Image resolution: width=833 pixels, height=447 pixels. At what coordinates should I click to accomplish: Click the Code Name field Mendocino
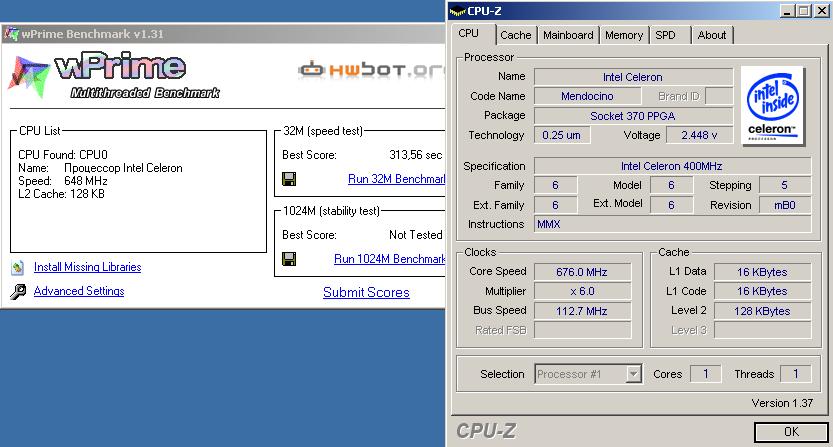point(587,96)
